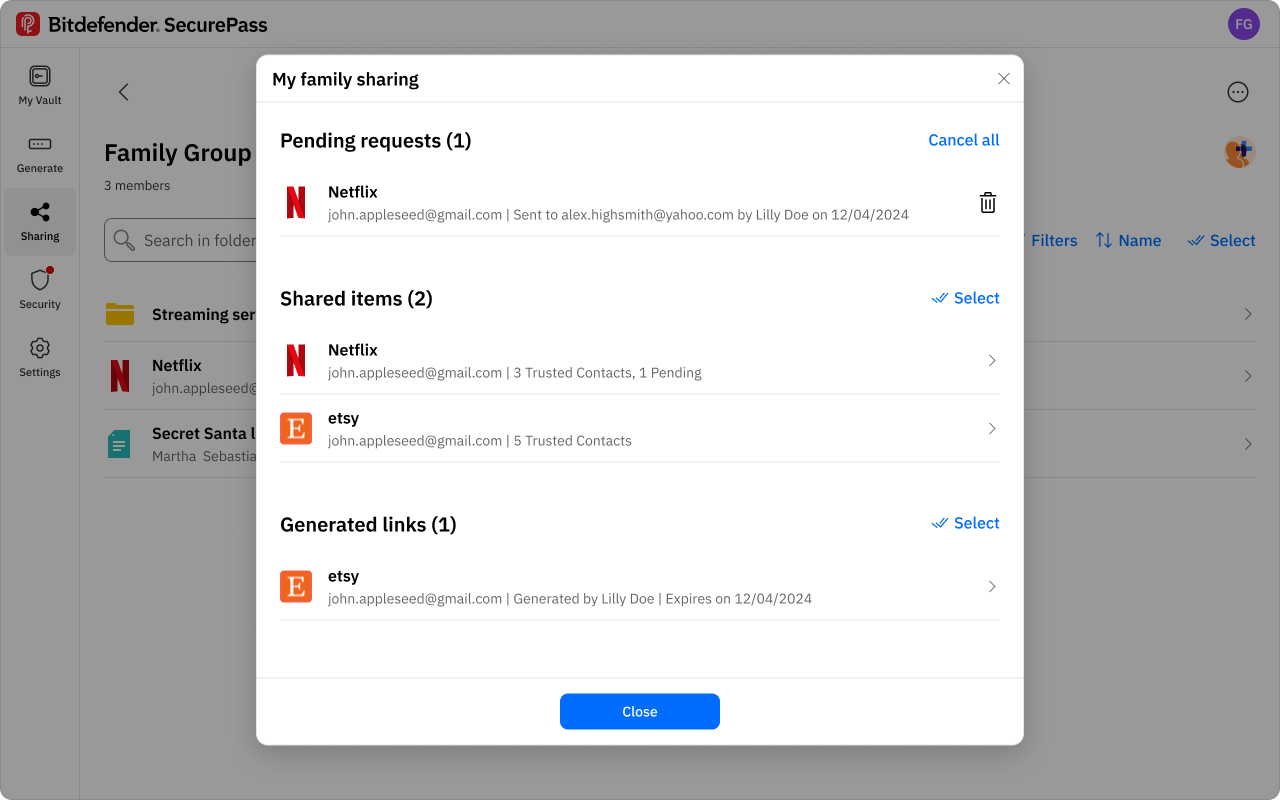The width and height of the screenshot is (1280, 800).
Task: Open background Secret Santa row chevron
Action: point(1248,444)
